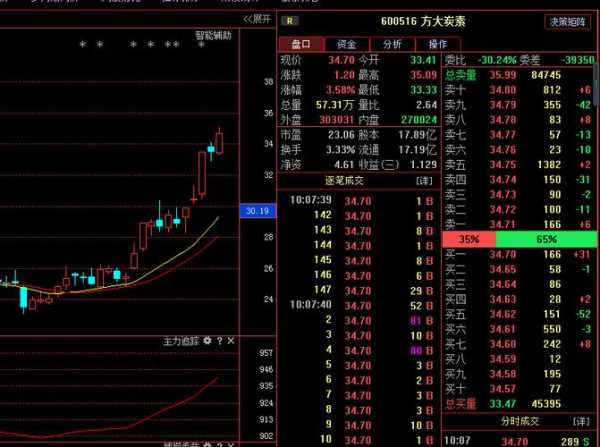The height and width of the screenshot is (447, 600).
Task: Select 卖五 row at 34.75
Action: pyautogui.click(x=518, y=165)
